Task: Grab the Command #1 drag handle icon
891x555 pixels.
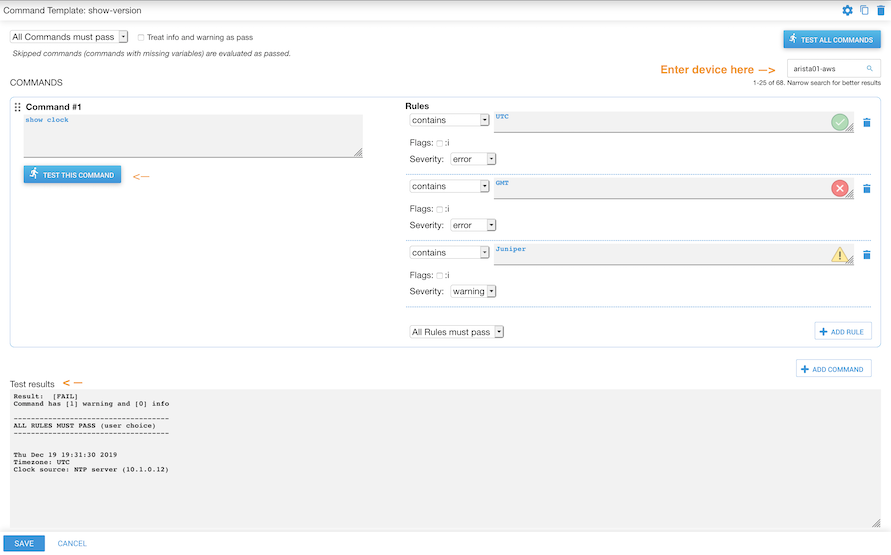Action: tap(17, 107)
